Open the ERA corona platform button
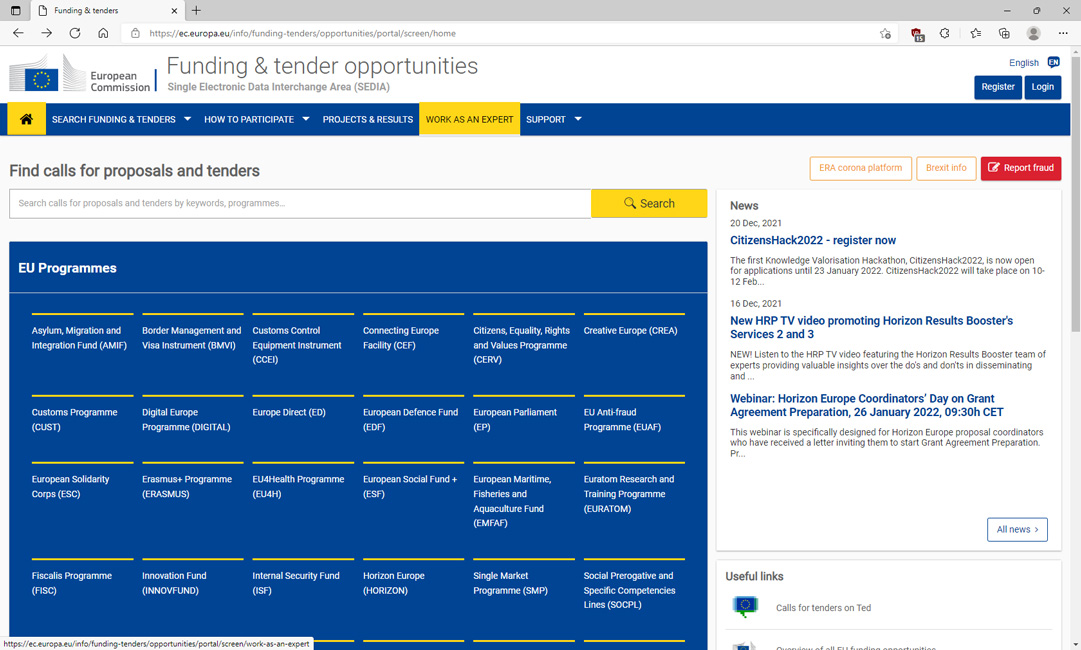Image resolution: width=1081 pixels, height=650 pixels. pyautogui.click(x=860, y=168)
